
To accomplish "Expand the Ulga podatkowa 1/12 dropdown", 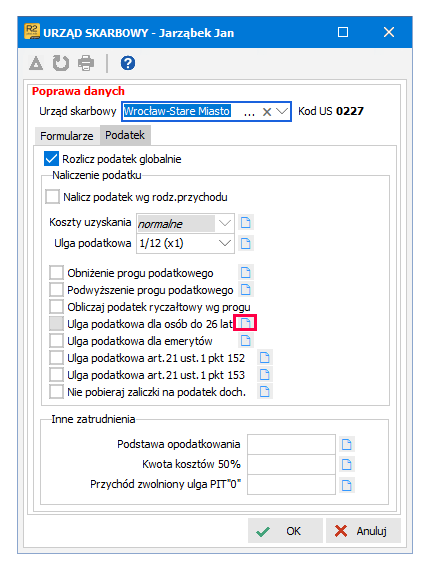I will pyautogui.click(x=225, y=243).
